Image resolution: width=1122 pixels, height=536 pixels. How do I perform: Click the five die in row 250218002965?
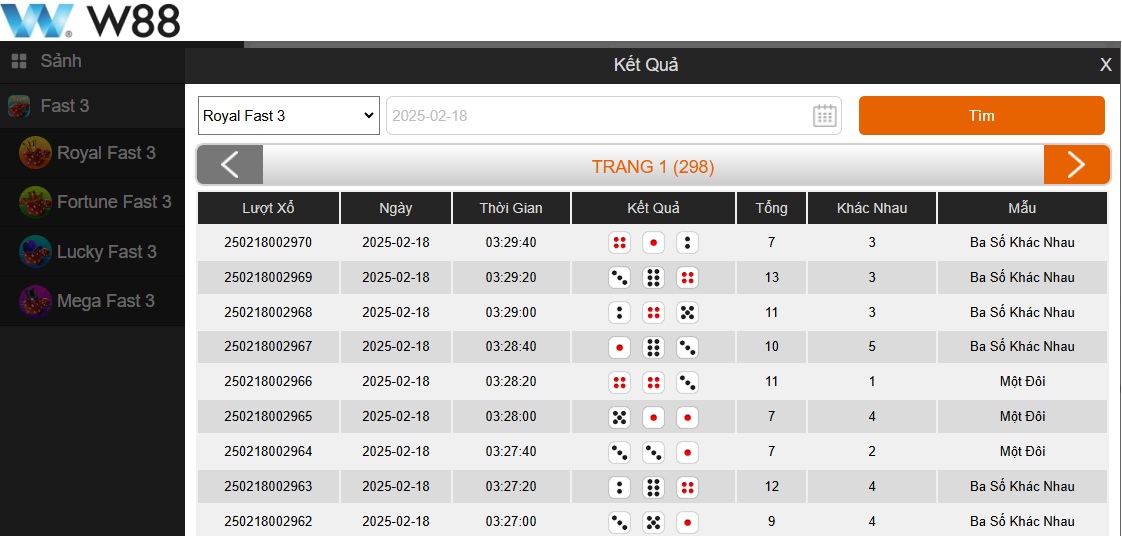coord(619,416)
